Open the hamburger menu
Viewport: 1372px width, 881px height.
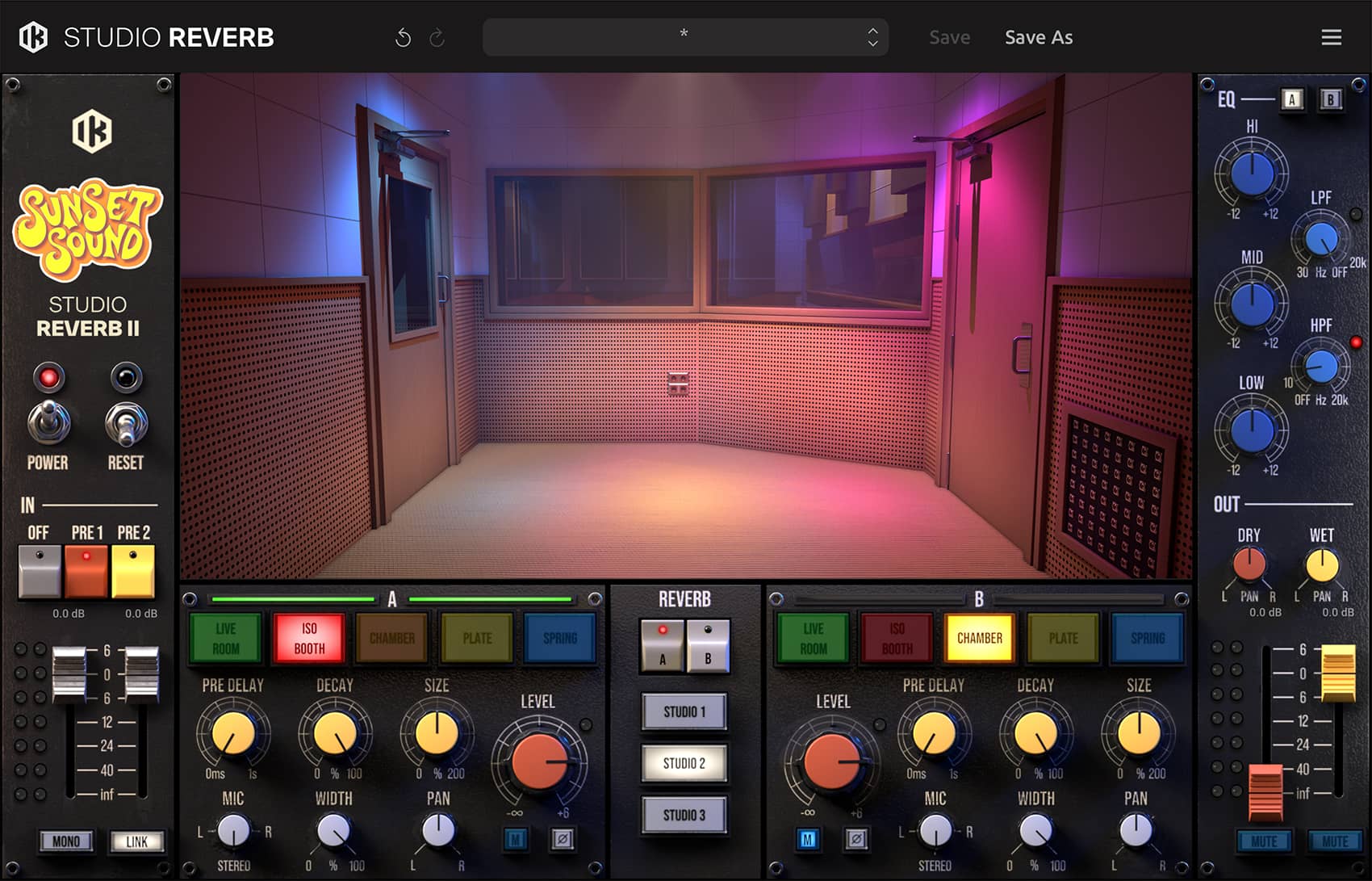1331,38
